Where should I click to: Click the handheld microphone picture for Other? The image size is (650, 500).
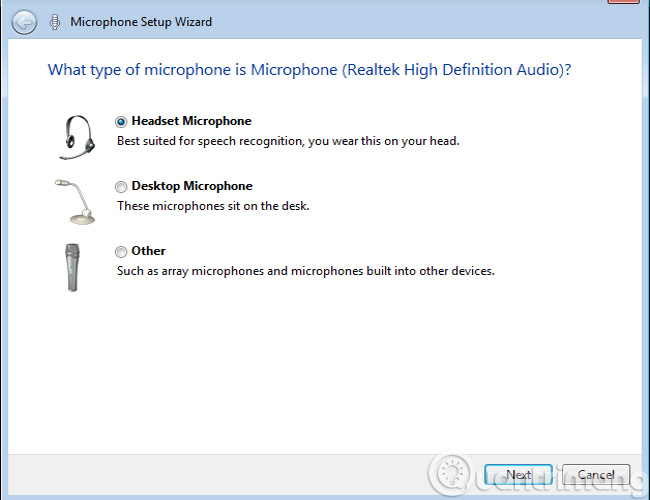coord(73,267)
